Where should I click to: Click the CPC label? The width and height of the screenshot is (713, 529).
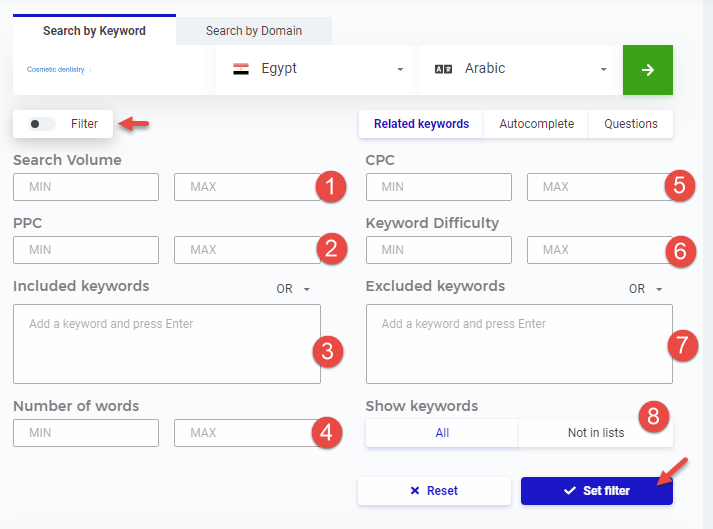coord(380,160)
